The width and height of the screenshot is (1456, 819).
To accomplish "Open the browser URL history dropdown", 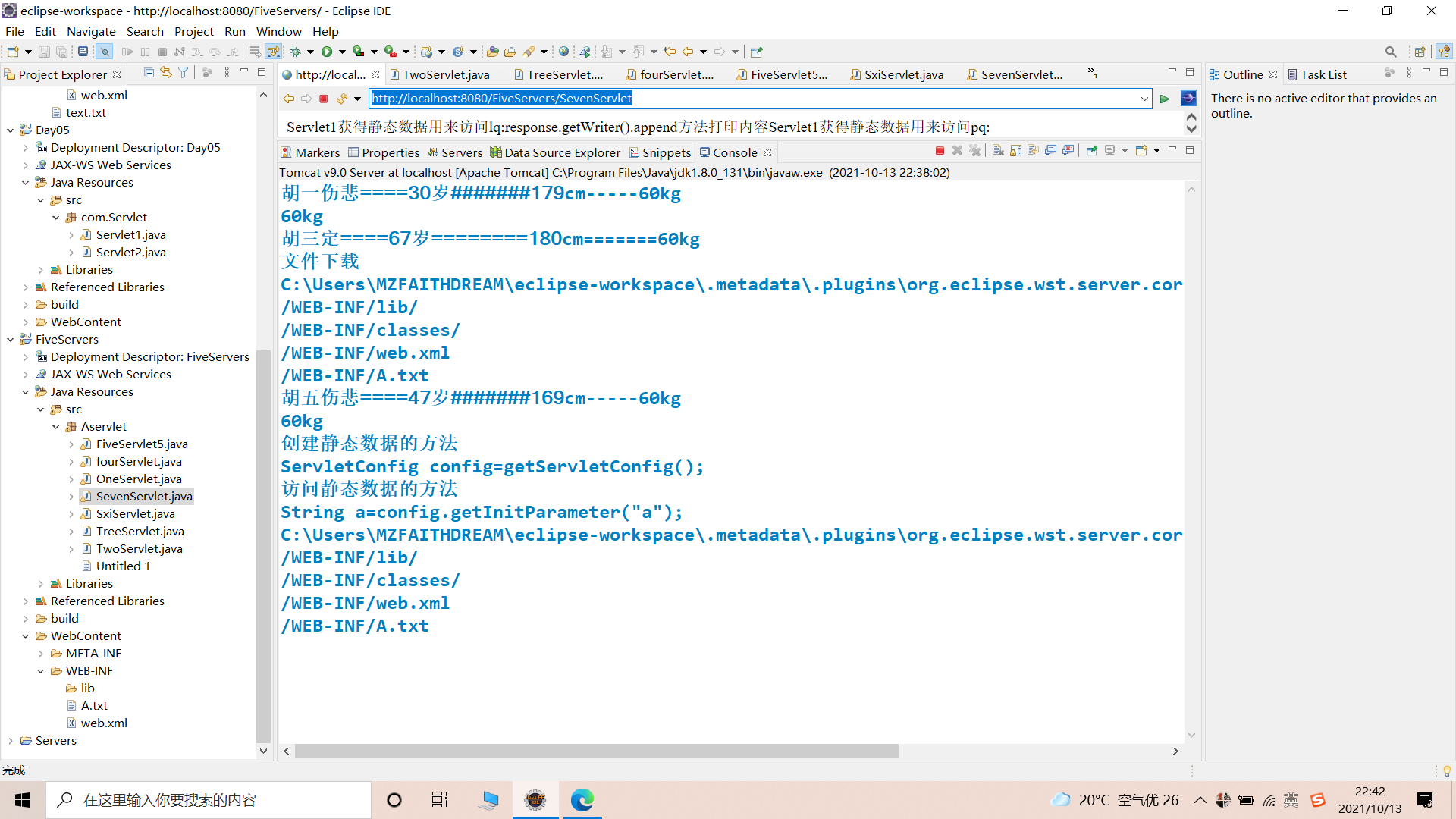I will click(x=1144, y=99).
